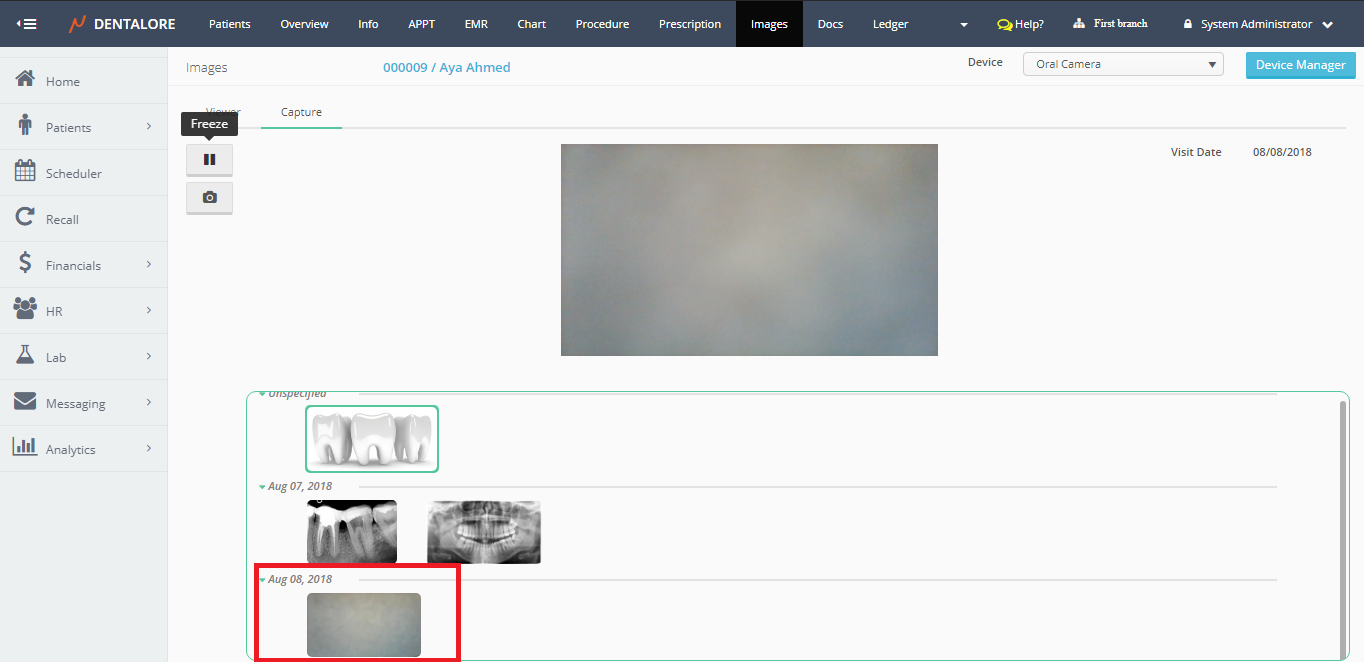Click the Freeze pause button
Screen dimensions: 1364x662
(x=209, y=159)
